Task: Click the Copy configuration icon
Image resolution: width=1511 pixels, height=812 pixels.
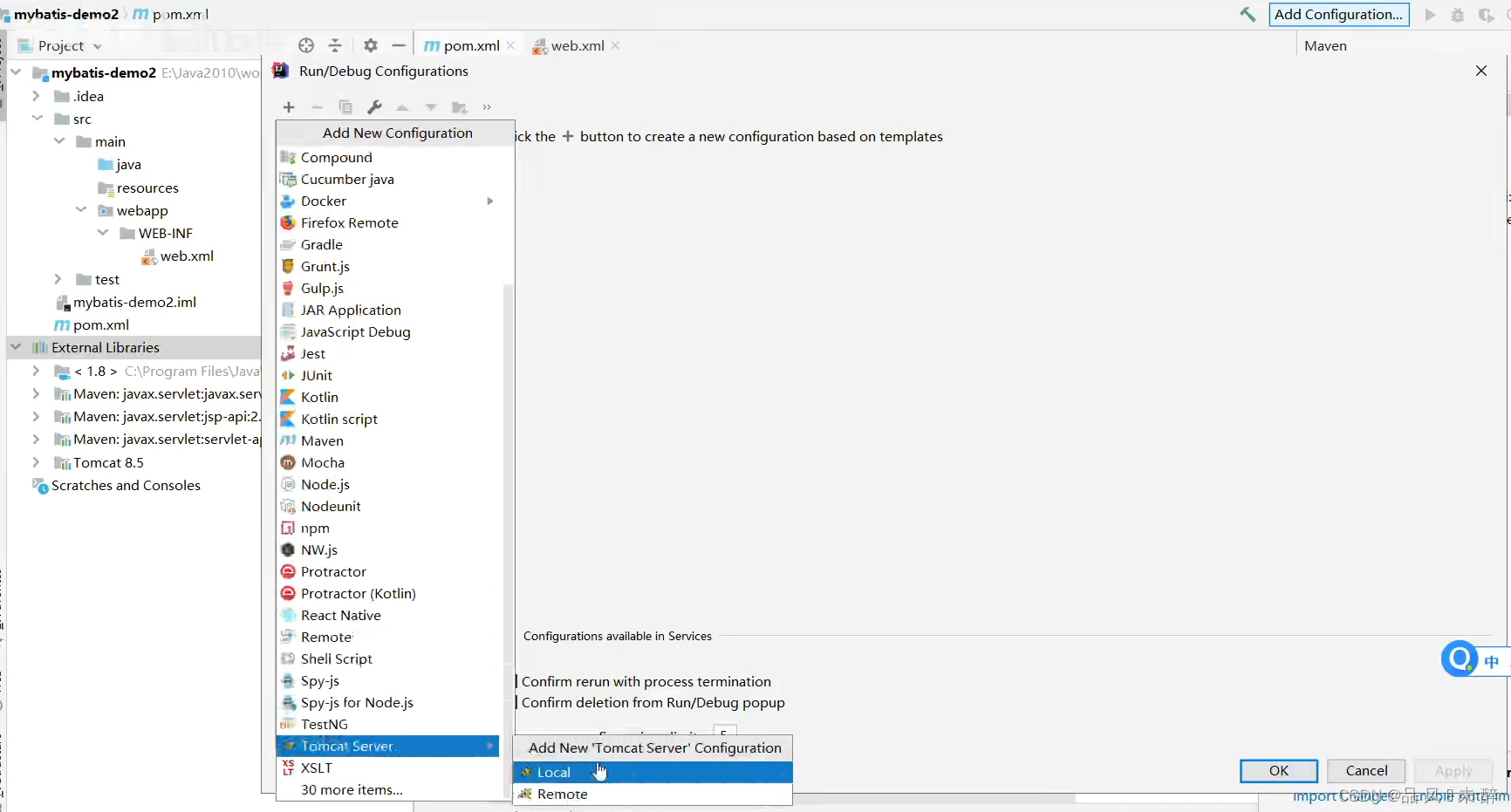Action: click(345, 107)
